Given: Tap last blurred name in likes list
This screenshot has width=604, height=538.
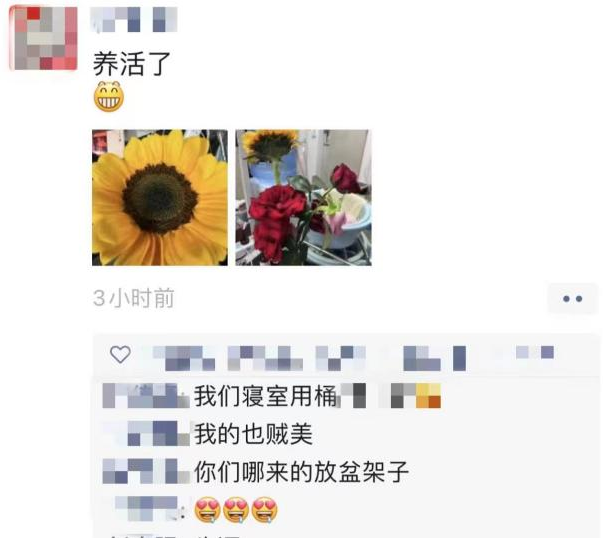Looking at the screenshot, I should [535, 352].
